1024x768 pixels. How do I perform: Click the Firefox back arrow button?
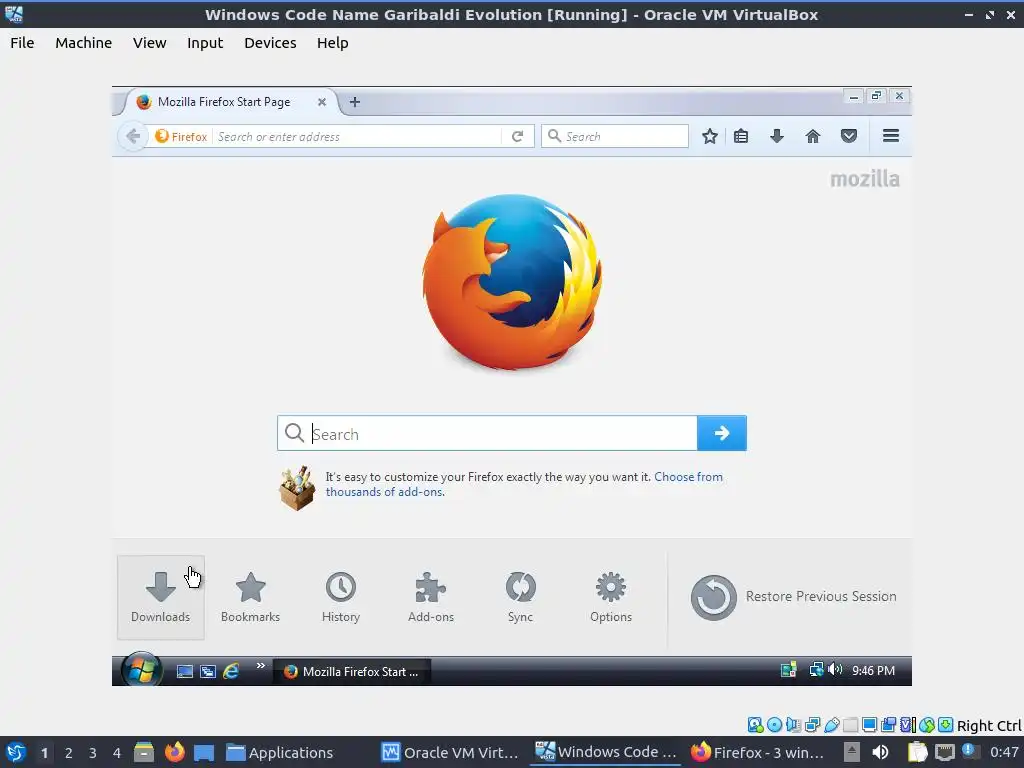tap(133, 136)
